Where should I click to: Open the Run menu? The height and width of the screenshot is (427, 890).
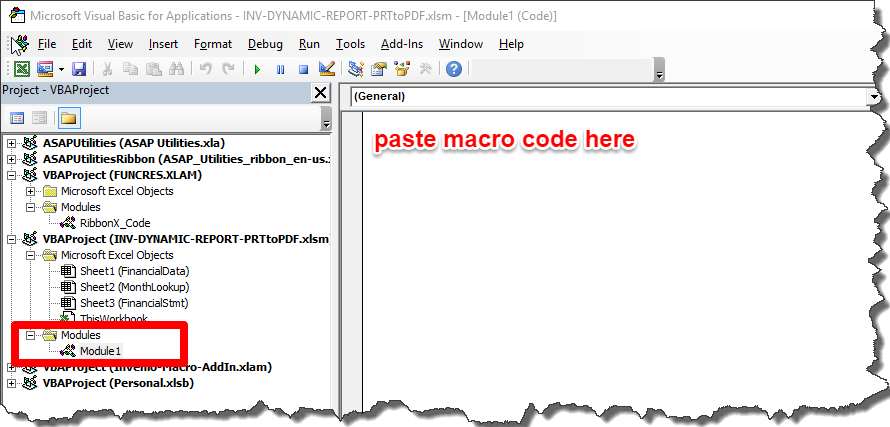[309, 44]
